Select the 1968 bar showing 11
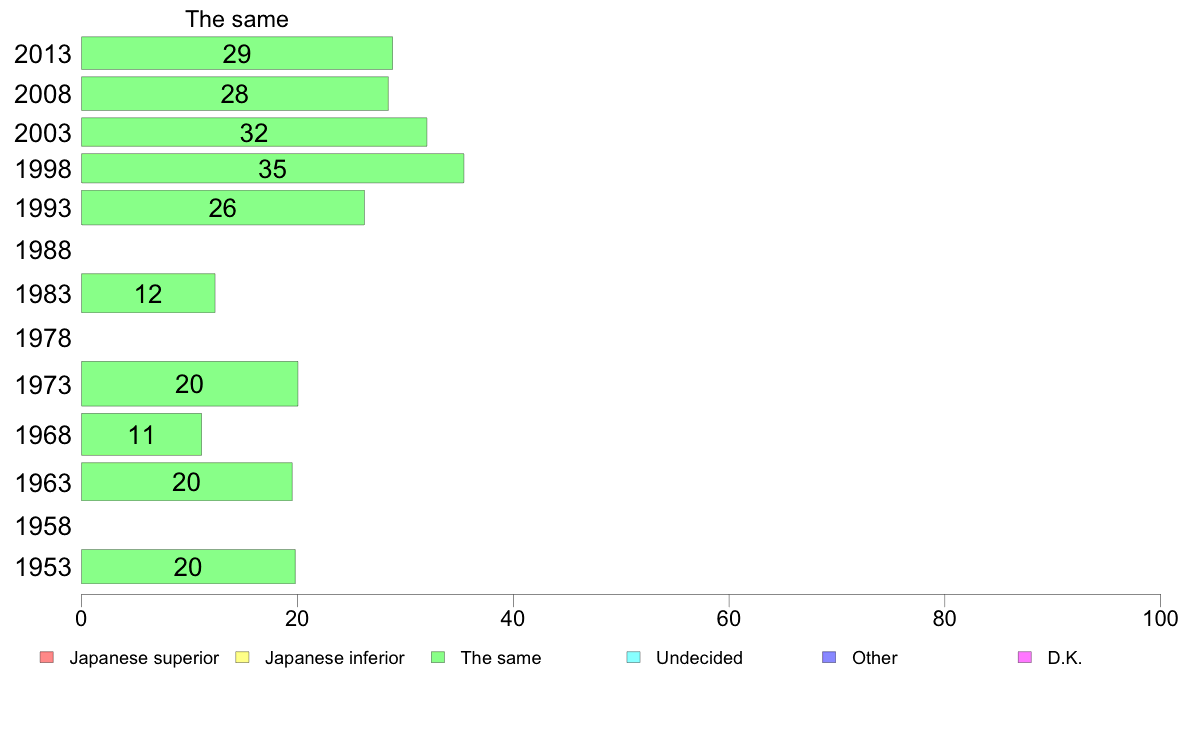 [142, 434]
